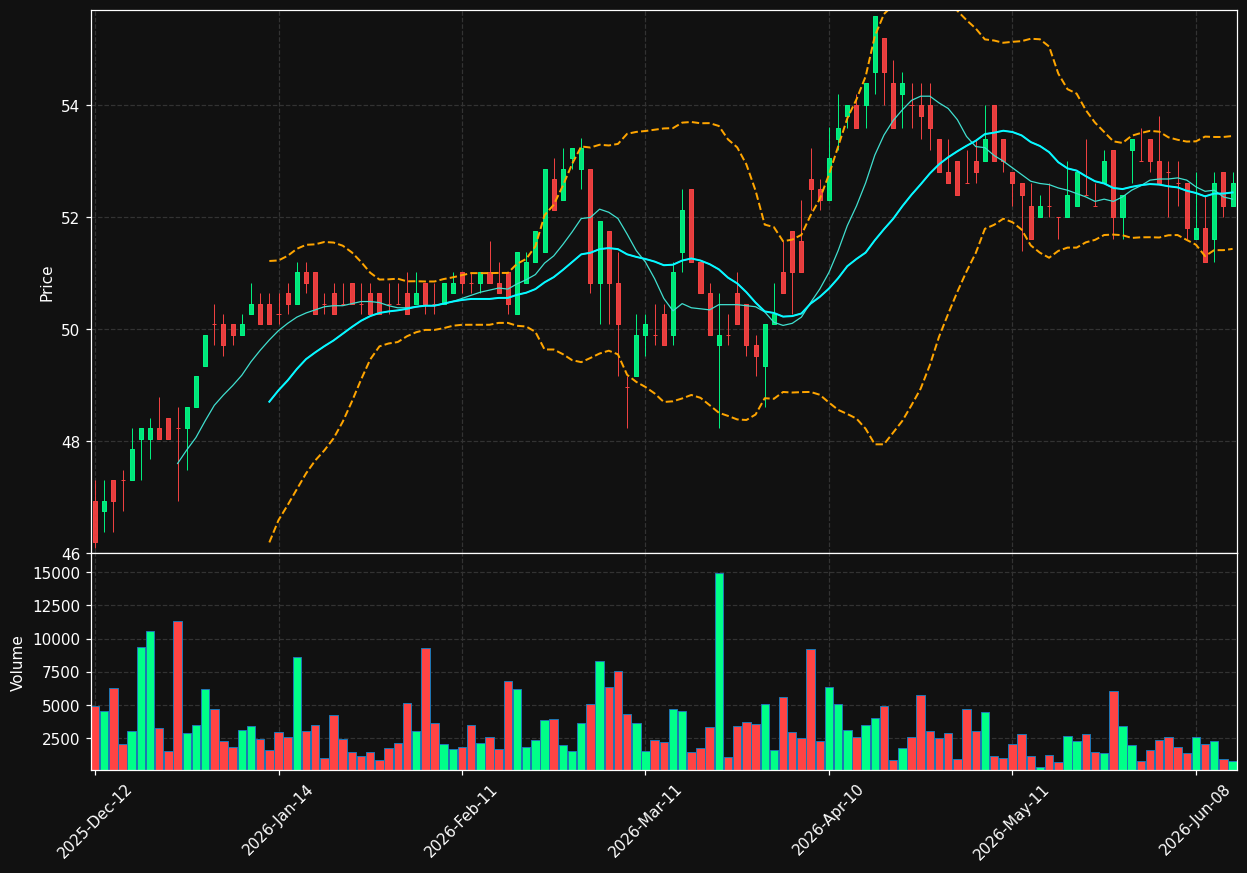This screenshot has width=1247, height=873.
Task: Select the 2025-Dec-12 date label
Action: click(x=95, y=821)
